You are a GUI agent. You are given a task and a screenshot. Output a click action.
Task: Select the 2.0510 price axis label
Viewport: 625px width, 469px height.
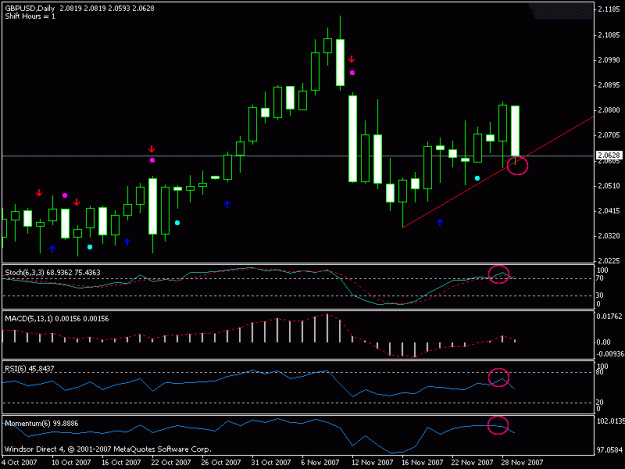click(x=609, y=186)
